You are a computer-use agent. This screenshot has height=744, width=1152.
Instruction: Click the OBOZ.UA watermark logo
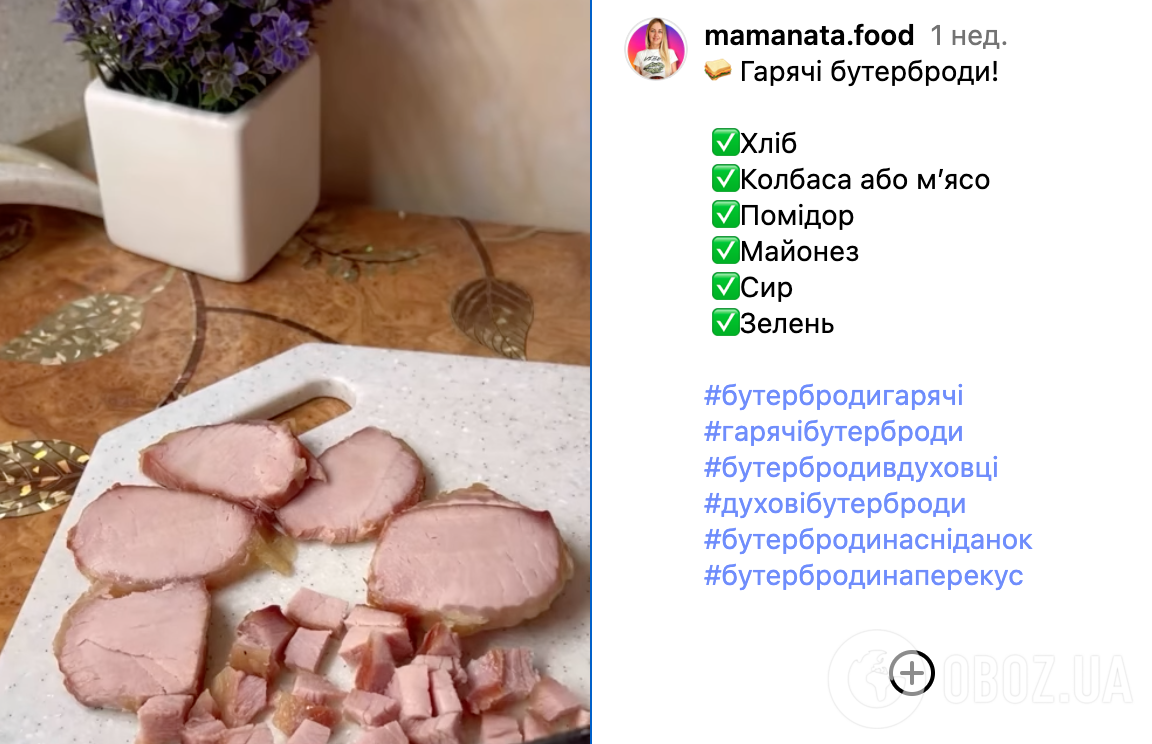click(x=981, y=678)
